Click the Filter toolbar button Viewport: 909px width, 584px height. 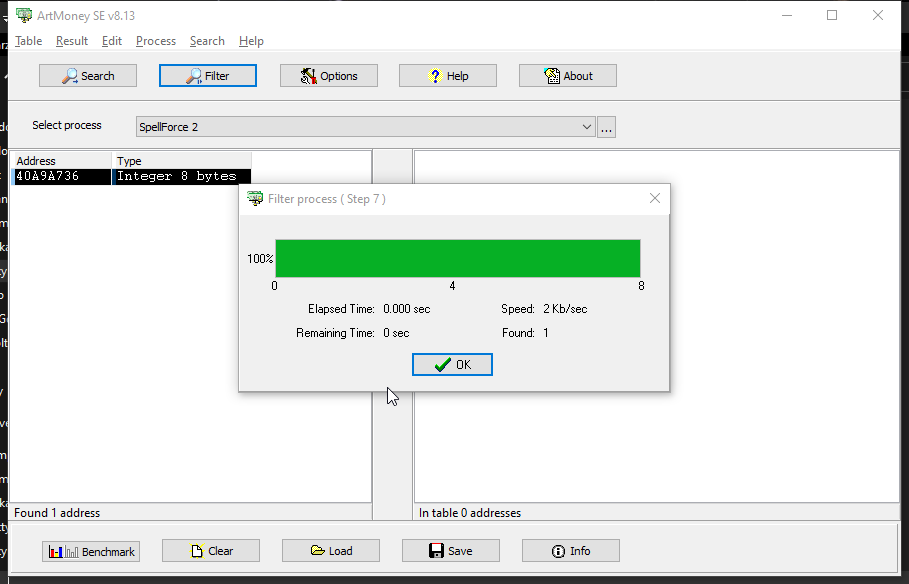click(x=208, y=76)
